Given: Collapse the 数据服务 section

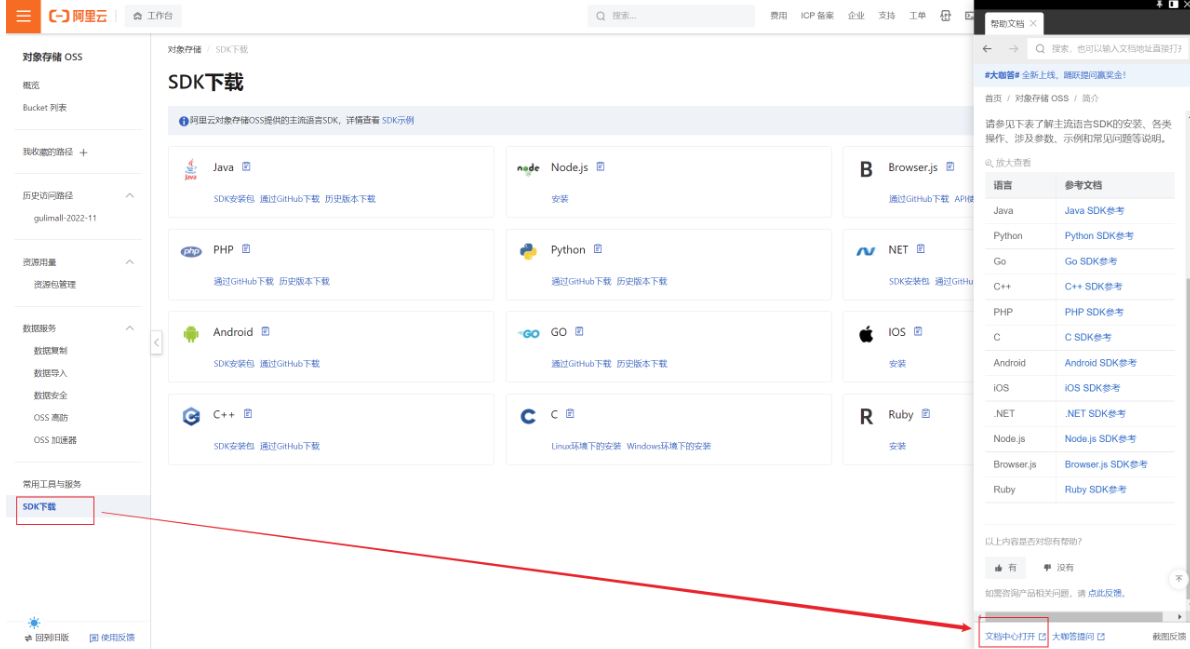Looking at the screenshot, I should pos(130,328).
